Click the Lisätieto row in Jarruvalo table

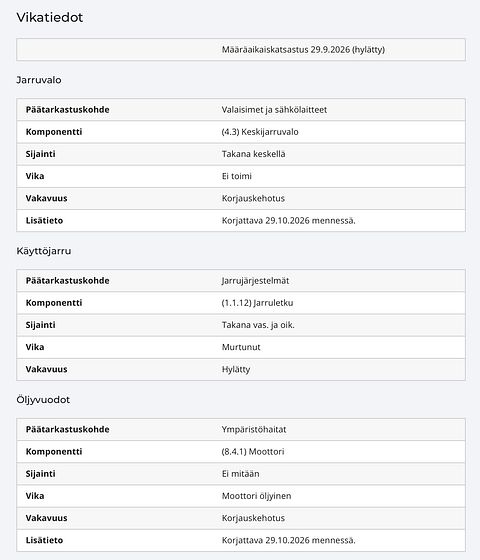pos(241,220)
